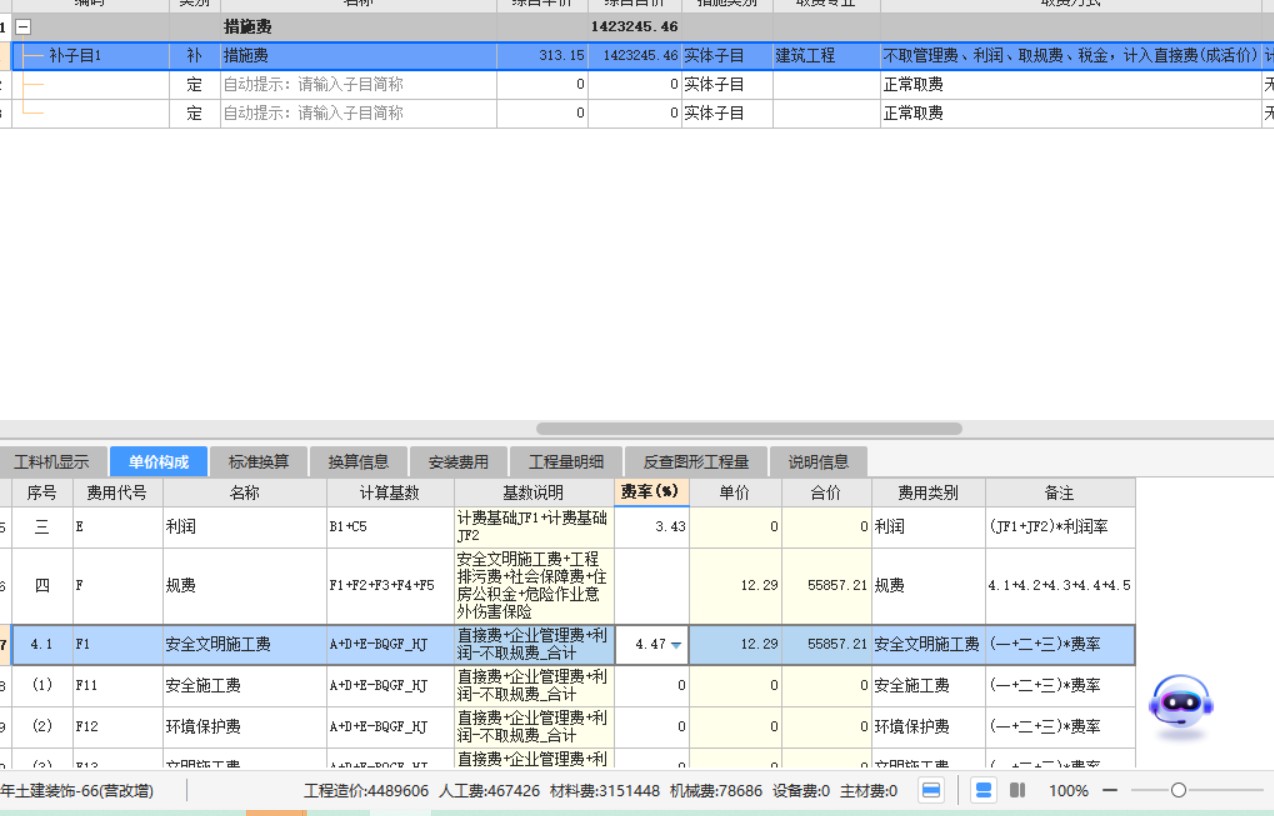Open the 安装费用 tab
1274x816 pixels.
(460, 461)
